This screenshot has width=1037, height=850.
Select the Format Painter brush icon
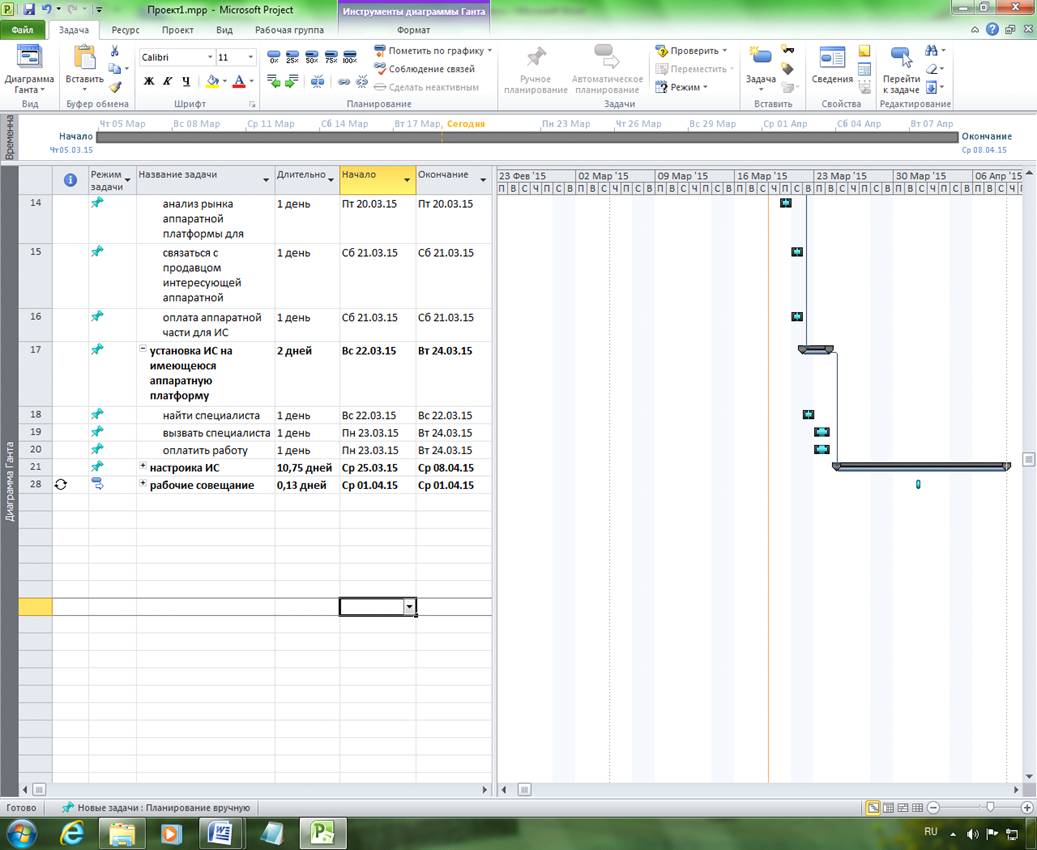tap(115, 87)
